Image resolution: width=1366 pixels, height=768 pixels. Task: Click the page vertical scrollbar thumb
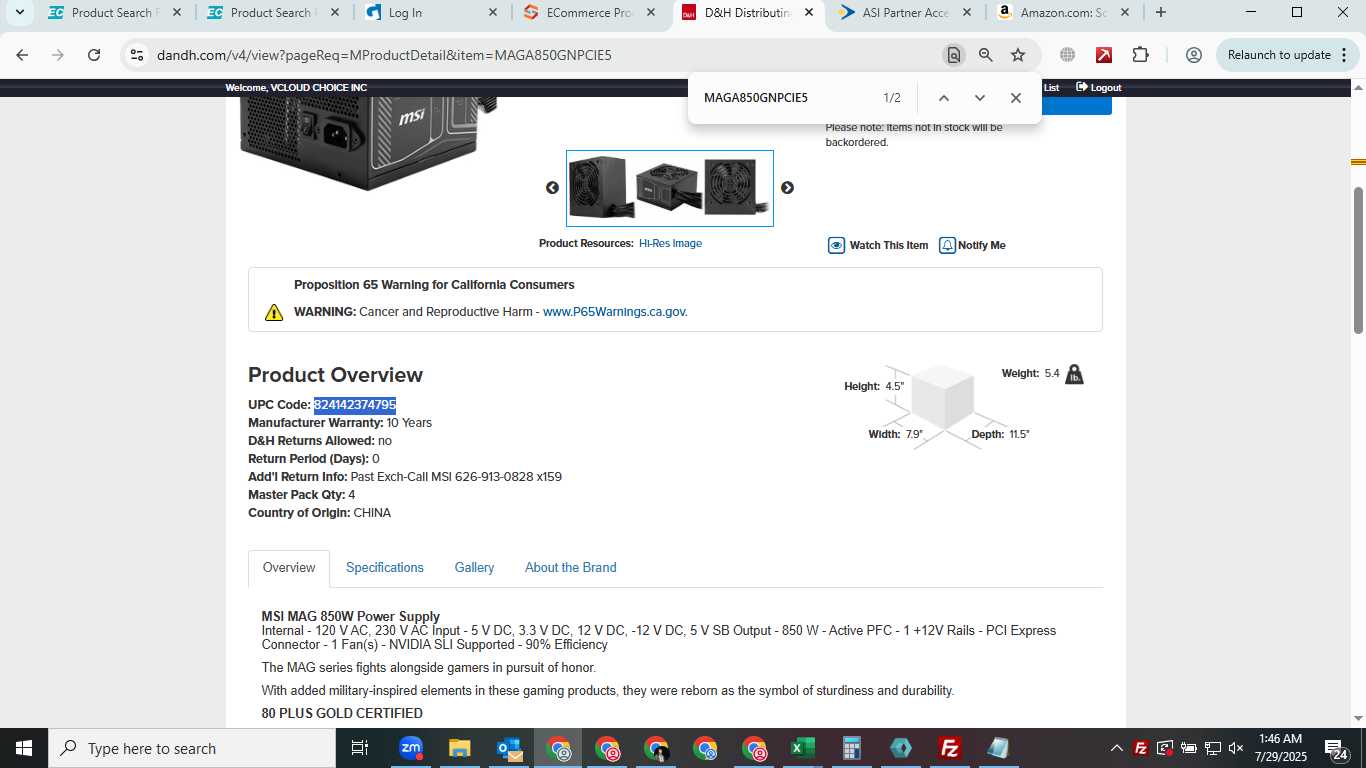click(1358, 260)
